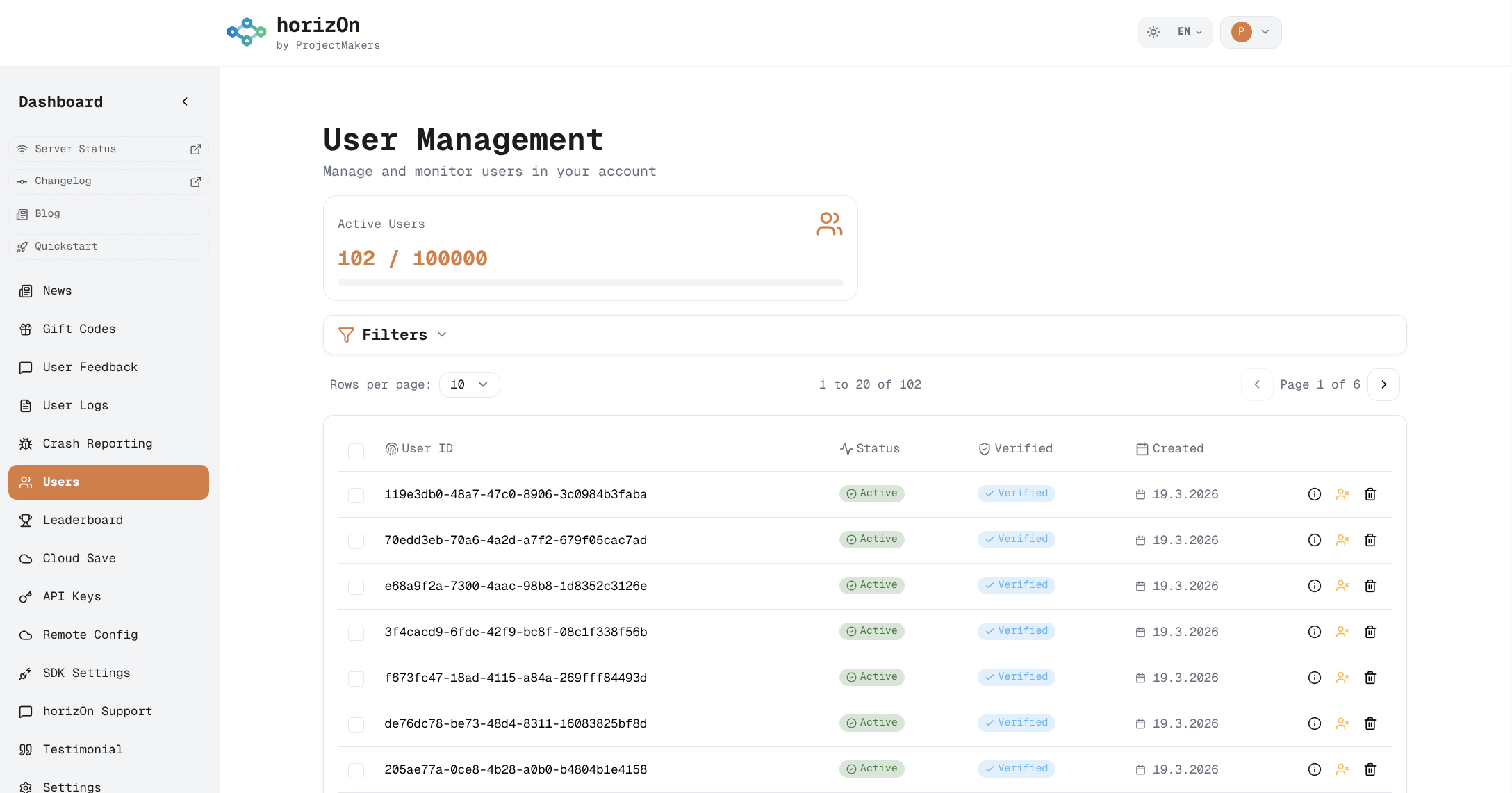
Task: Click the horizOn logo icon
Action: coord(246,32)
